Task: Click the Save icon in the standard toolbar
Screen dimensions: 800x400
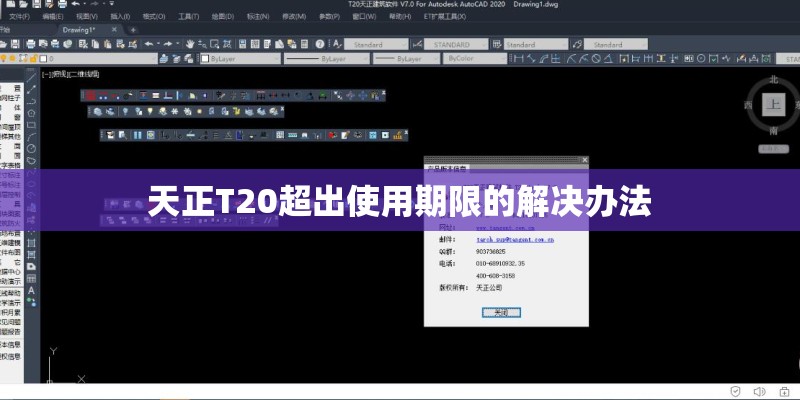Action: pos(15,44)
